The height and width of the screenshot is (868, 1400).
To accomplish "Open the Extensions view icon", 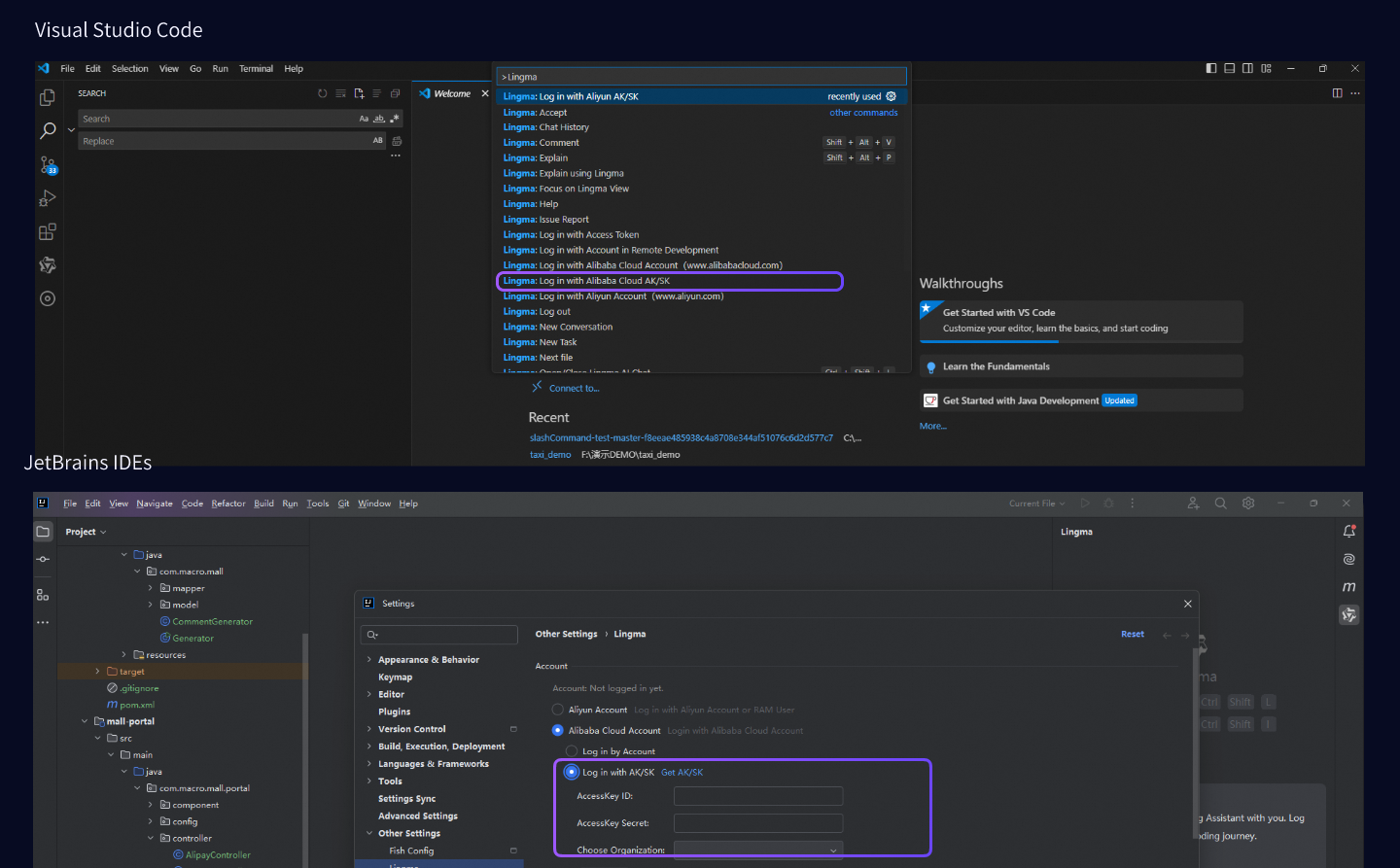I will [47, 232].
